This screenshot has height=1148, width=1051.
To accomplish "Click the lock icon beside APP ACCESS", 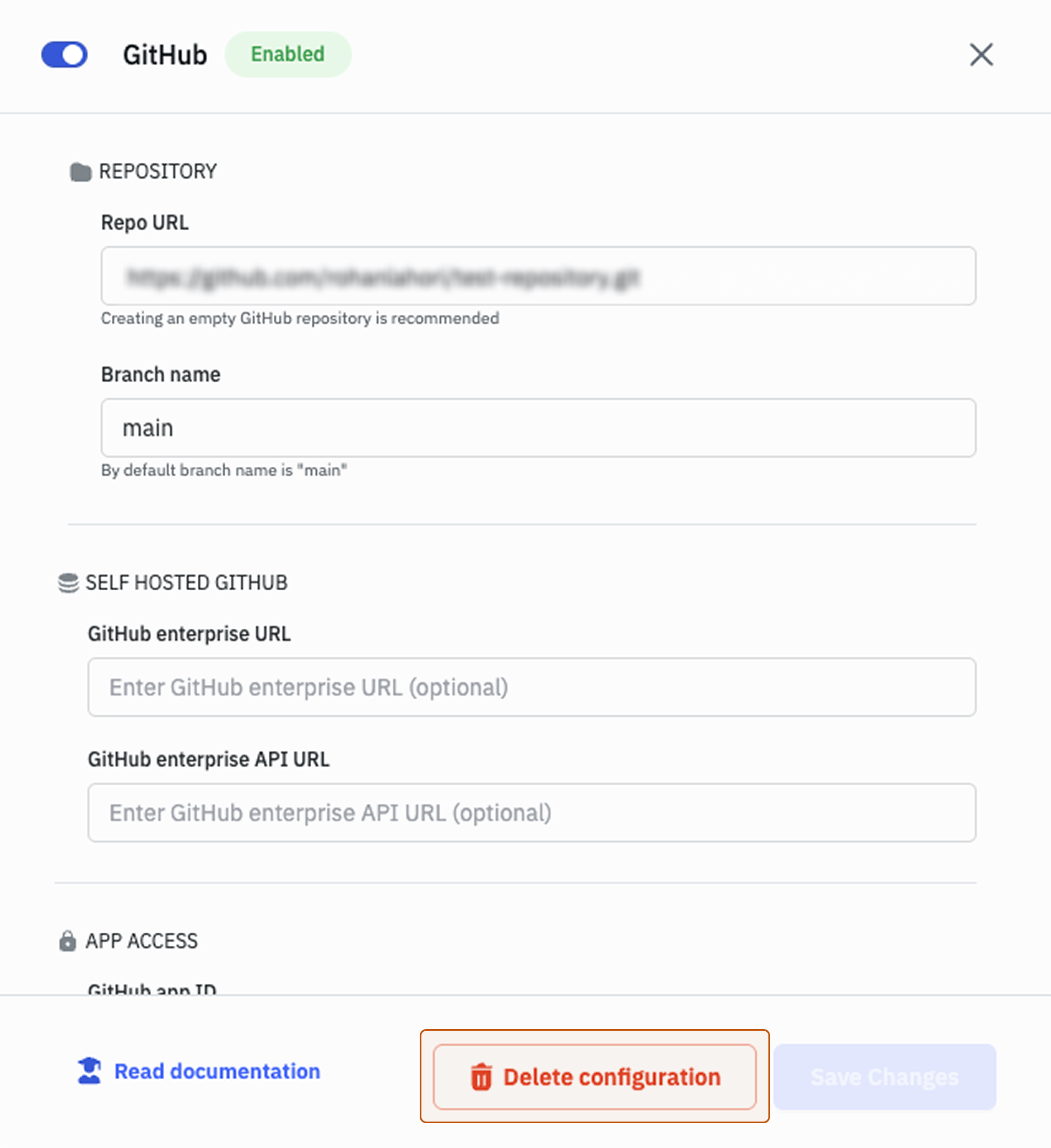I will coord(68,939).
